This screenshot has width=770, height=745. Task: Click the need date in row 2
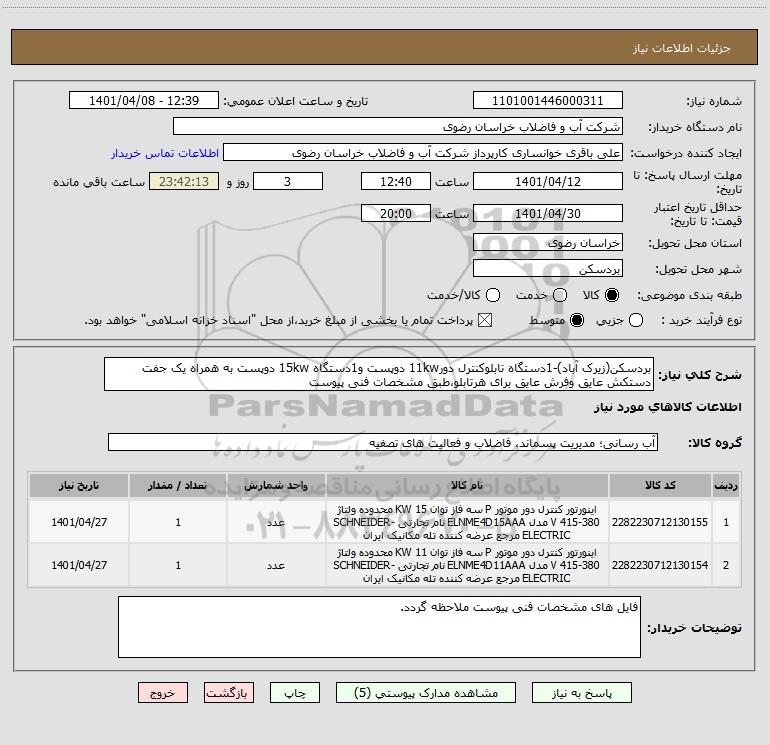[79, 565]
